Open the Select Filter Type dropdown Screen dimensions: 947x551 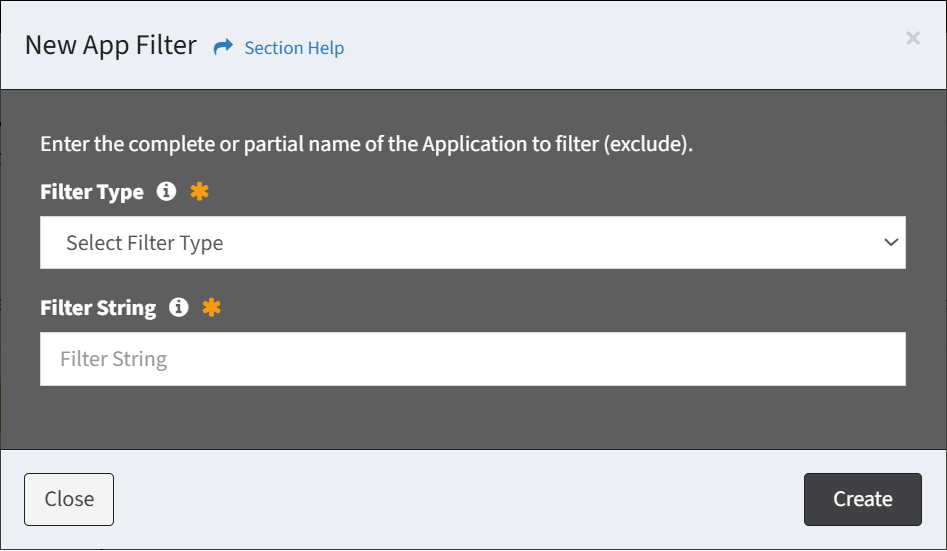472,243
